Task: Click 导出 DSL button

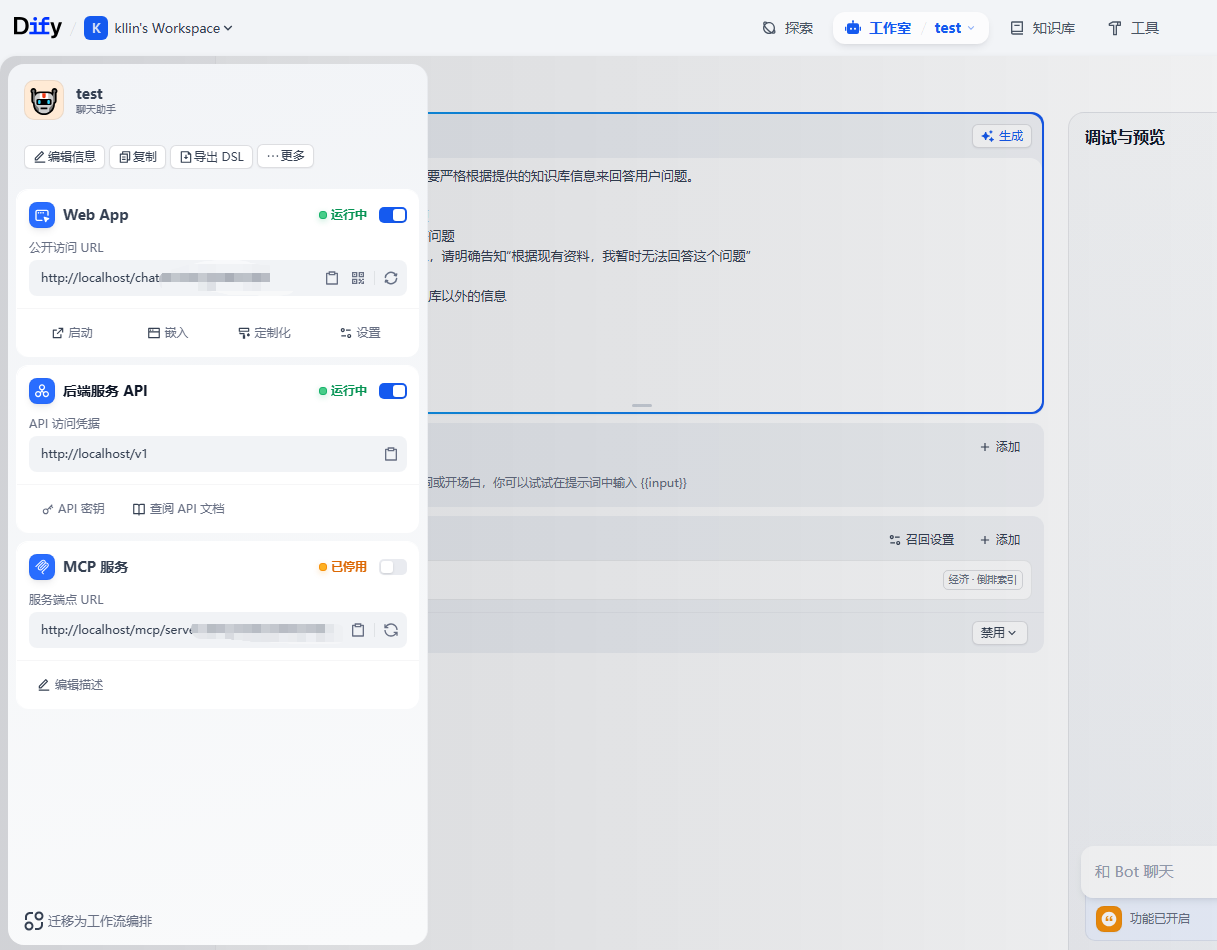Action: [x=211, y=156]
